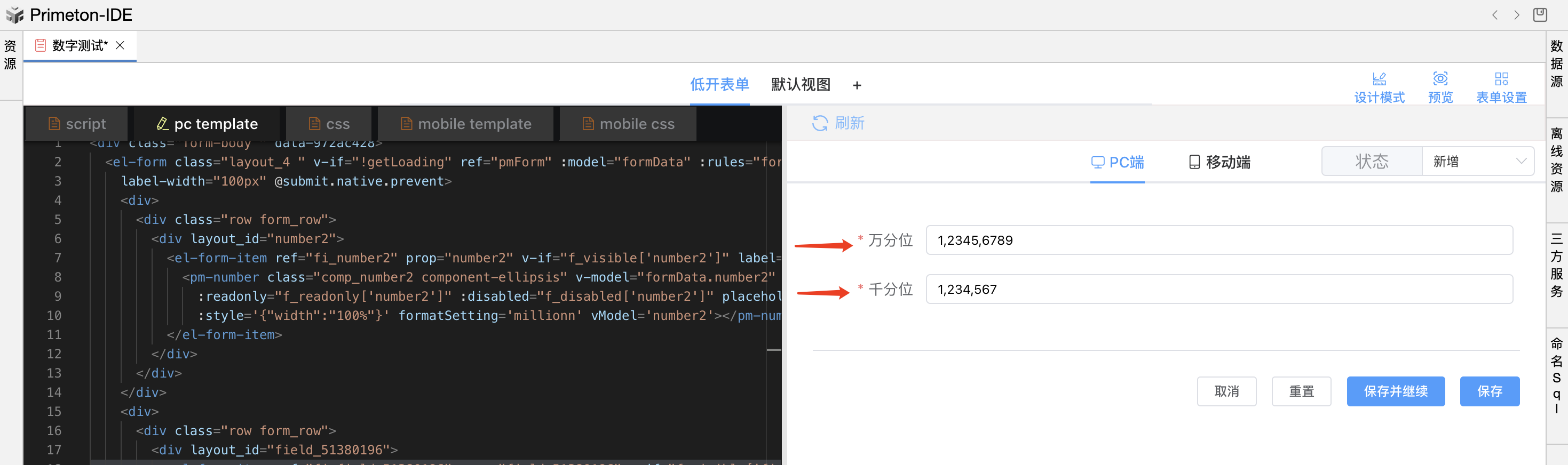
Task: Click the save icon in title bar
Action: pos(1540,14)
